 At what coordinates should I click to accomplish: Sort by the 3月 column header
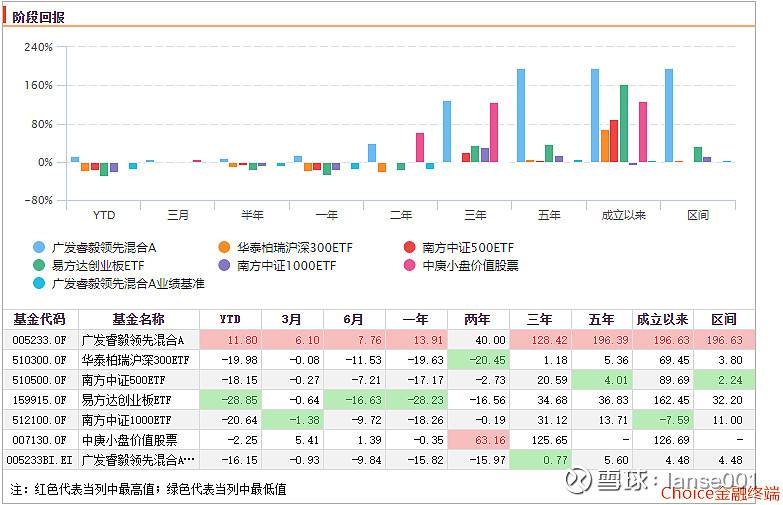click(292, 319)
